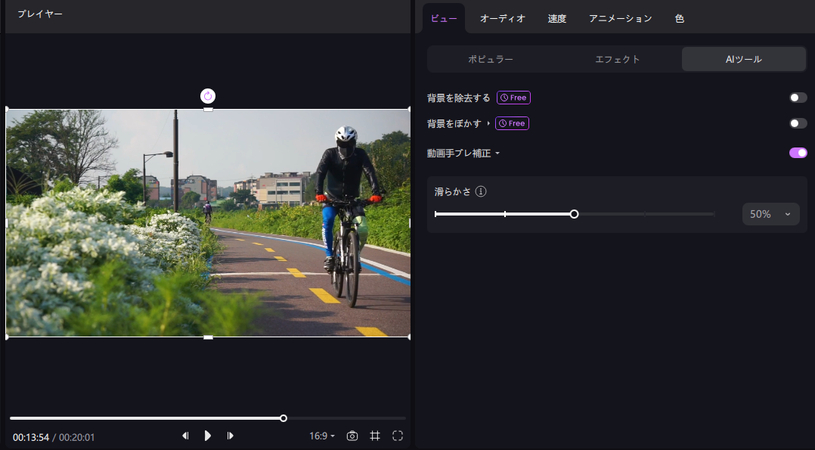
Task: Collapse the 動画手ブレ補正 section
Action: coord(497,154)
